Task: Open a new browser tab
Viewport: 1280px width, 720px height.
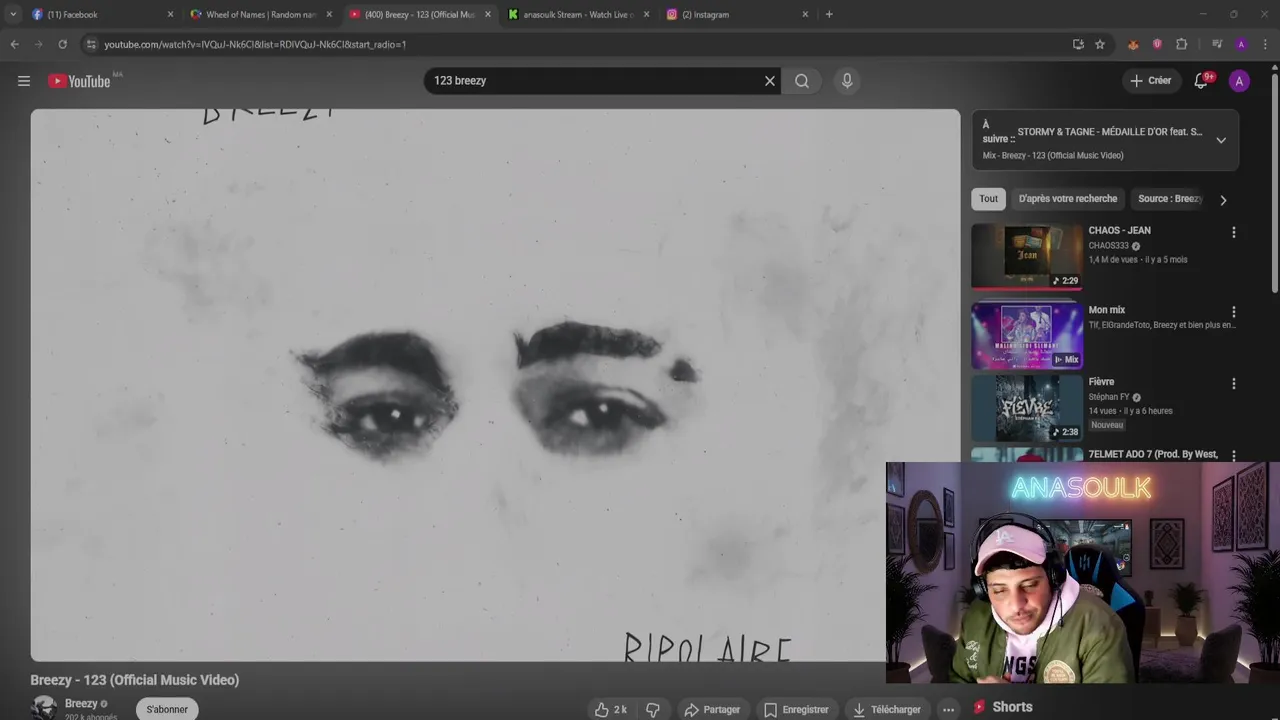Action: pyautogui.click(x=829, y=15)
